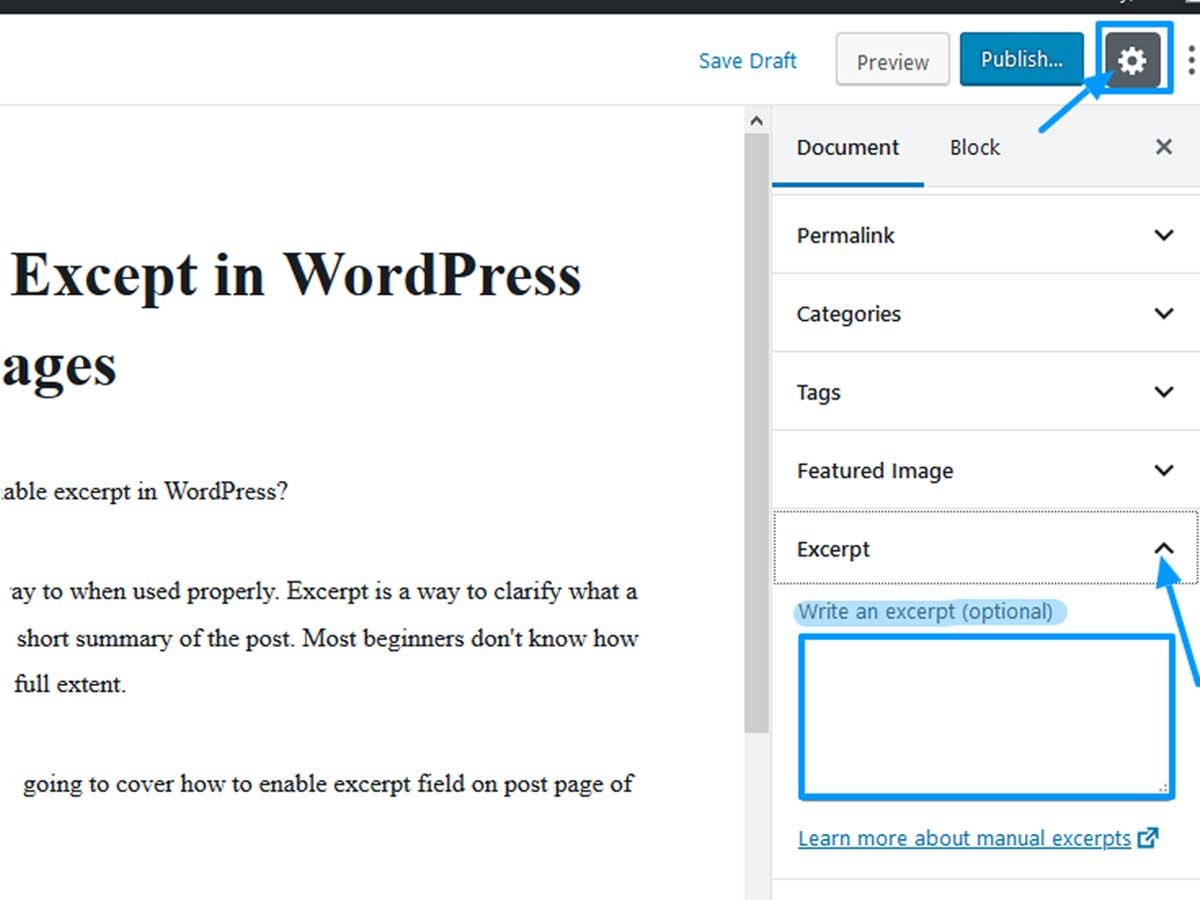1200x900 pixels.
Task: Focus the excerpt text area
Action: pyautogui.click(x=986, y=716)
